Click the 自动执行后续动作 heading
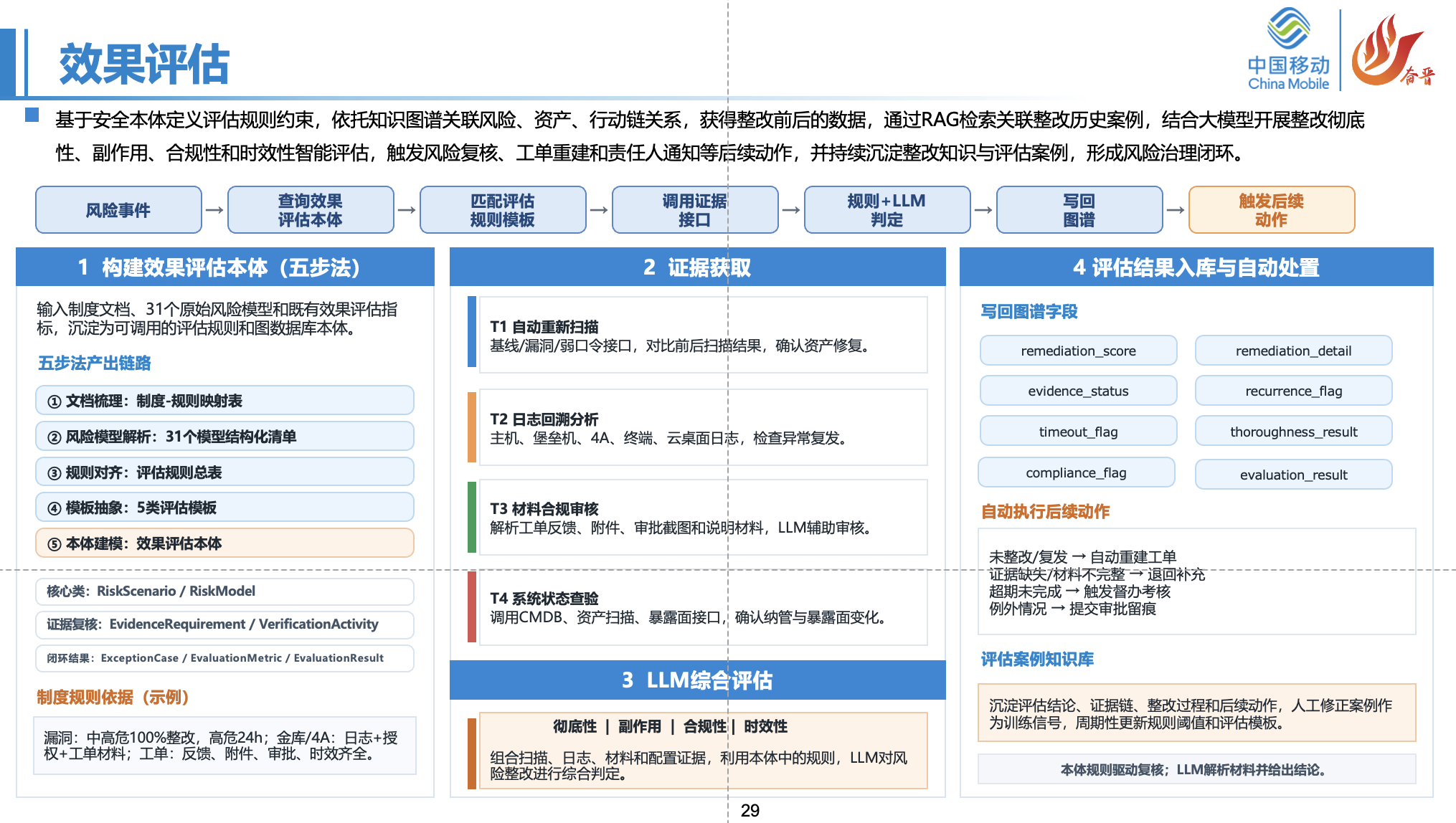Screen dimensions: 1456x823 pos(1046,512)
